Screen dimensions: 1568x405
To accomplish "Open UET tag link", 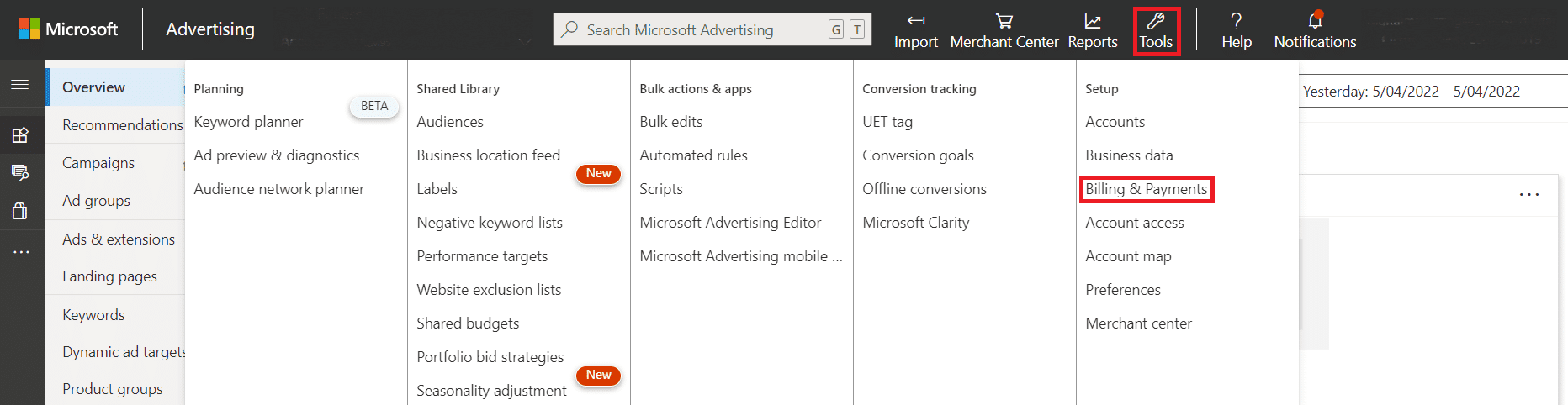I will 887,122.
